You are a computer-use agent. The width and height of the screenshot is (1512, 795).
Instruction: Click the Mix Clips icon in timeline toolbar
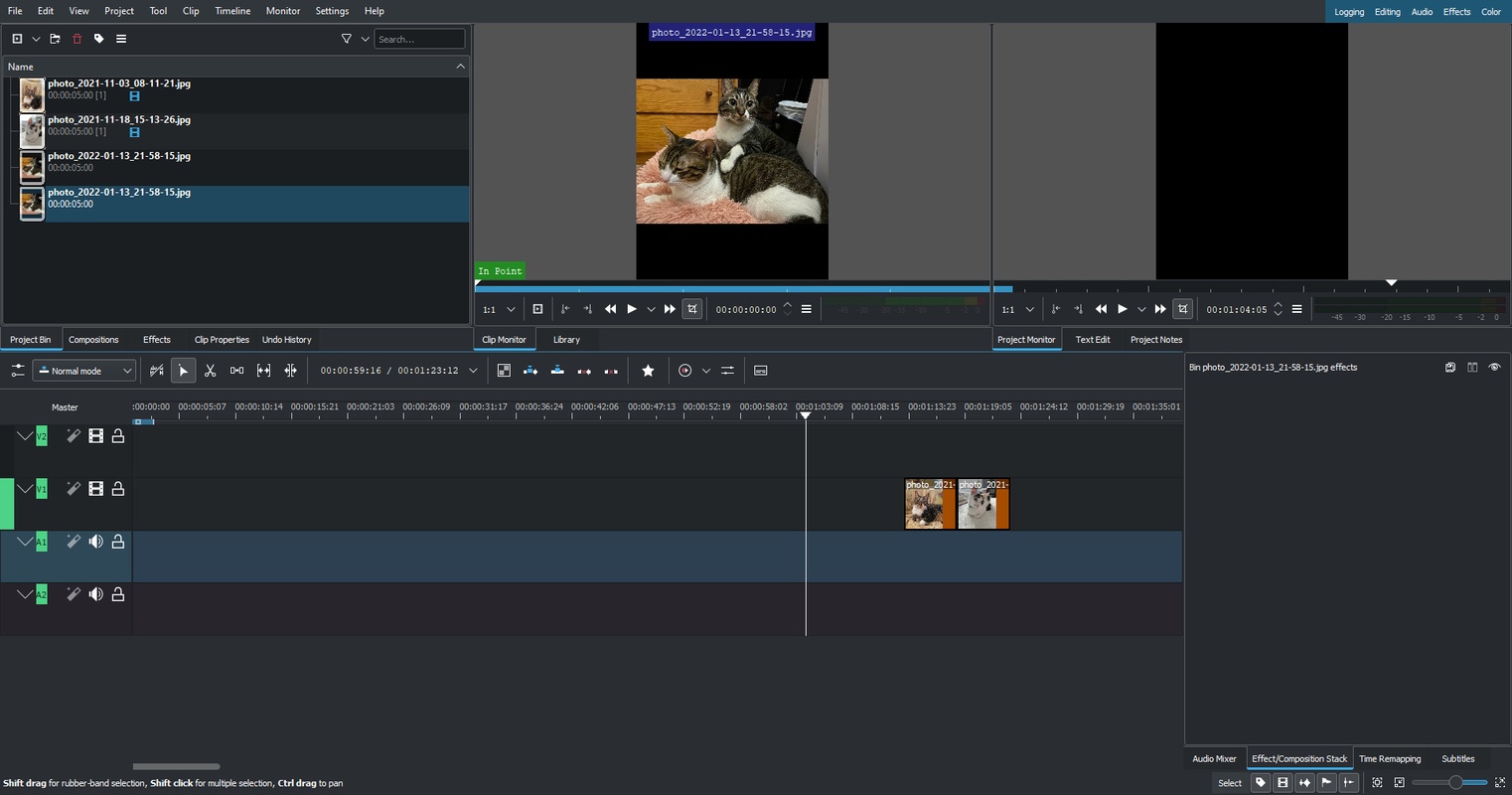[504, 371]
